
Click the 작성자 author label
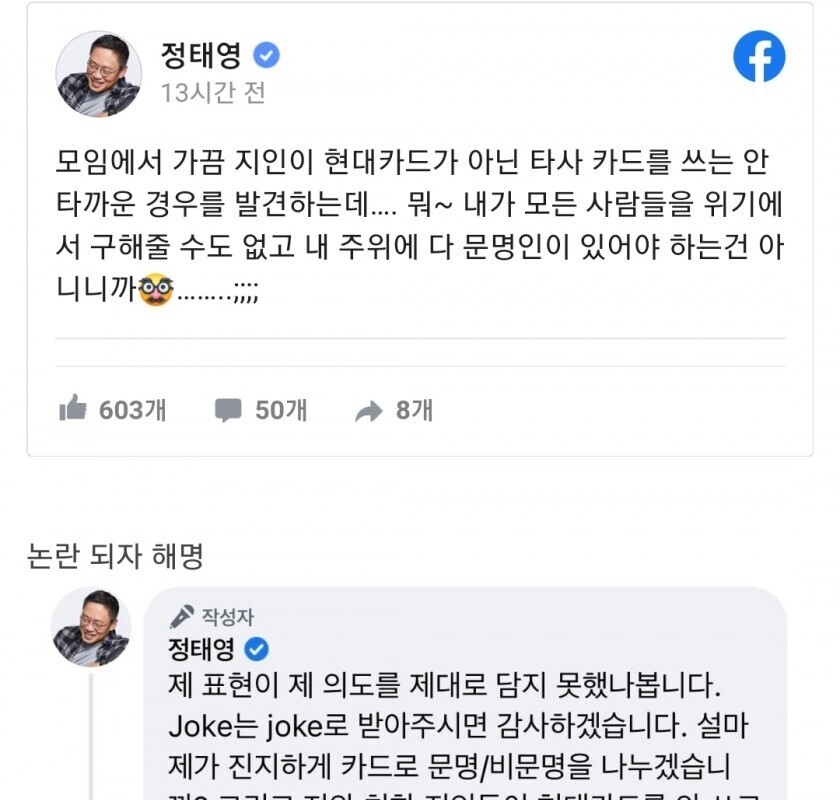point(227,617)
